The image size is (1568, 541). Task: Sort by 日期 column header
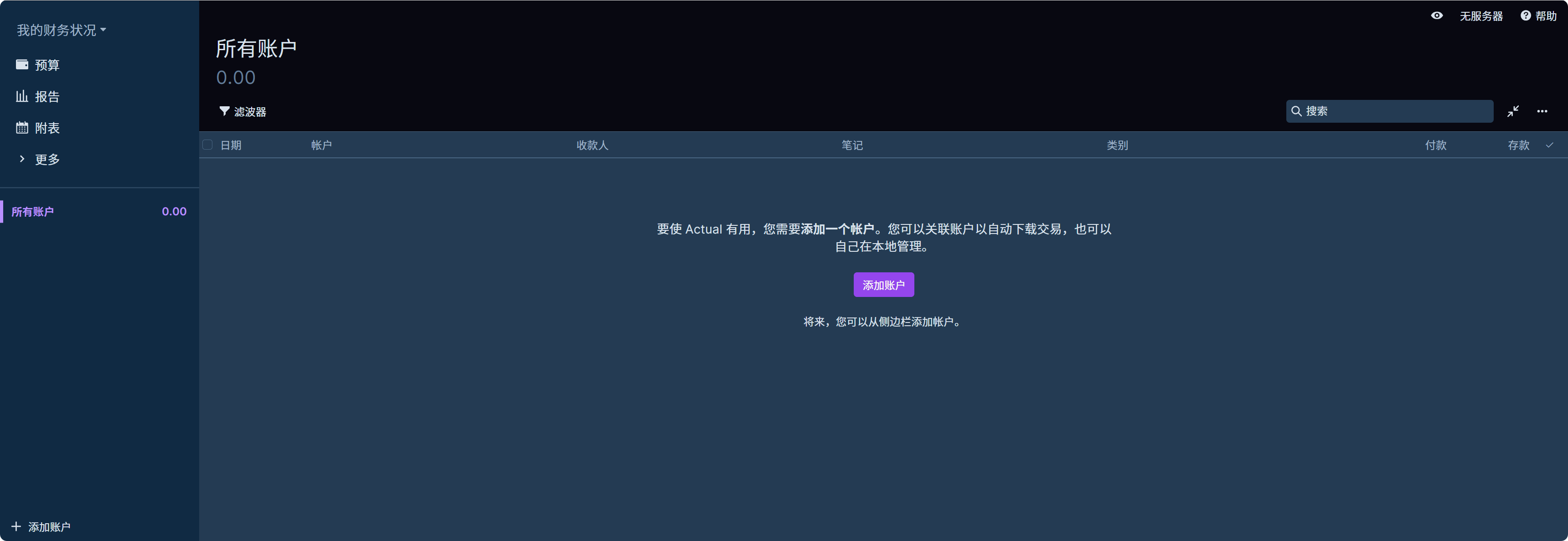click(x=231, y=145)
